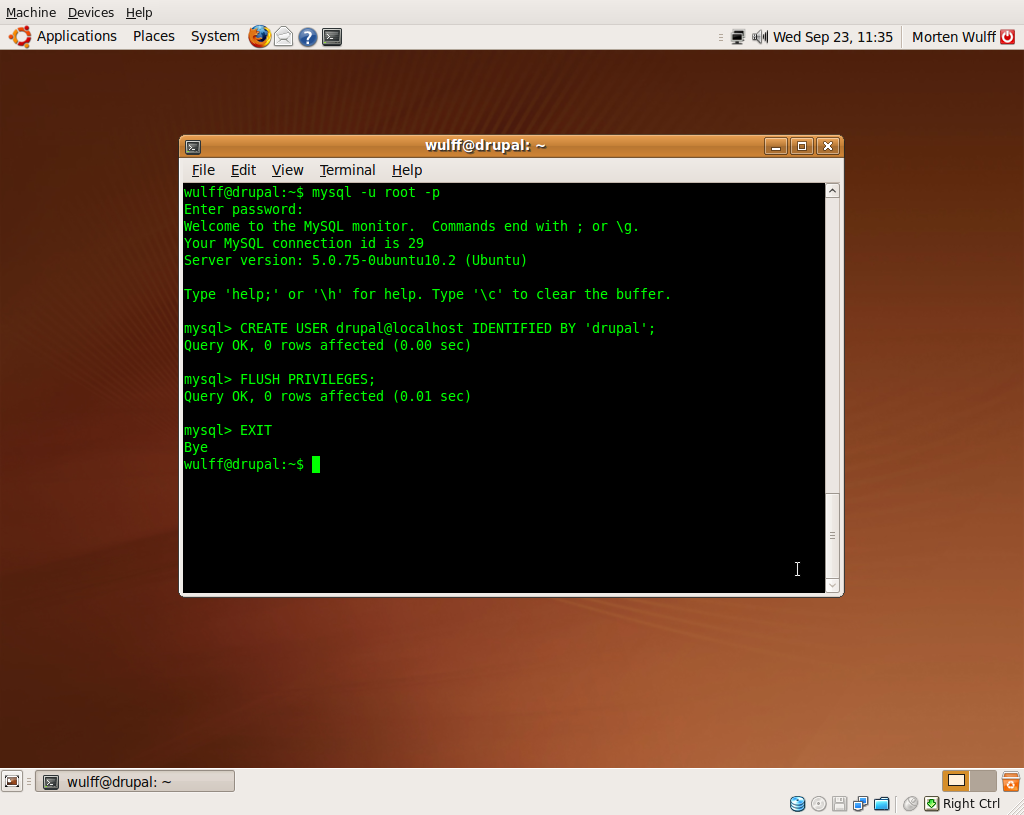Click terminal scrollbar down arrow
Image resolution: width=1024 pixels, height=815 pixels.
point(832,586)
